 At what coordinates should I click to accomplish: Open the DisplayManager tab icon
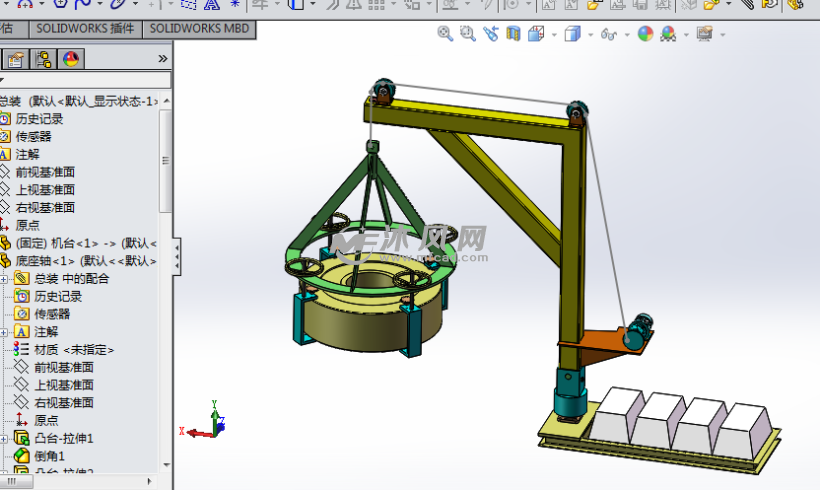pos(70,59)
